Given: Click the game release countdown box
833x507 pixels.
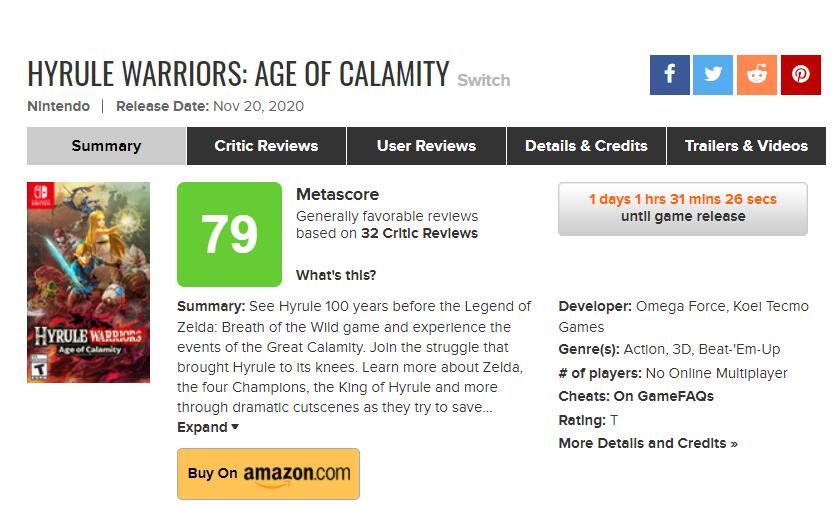Looking at the screenshot, I should [682, 208].
